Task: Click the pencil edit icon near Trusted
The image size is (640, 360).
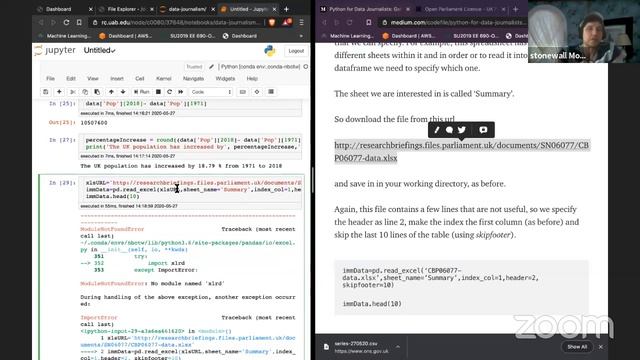Action: [x=211, y=67]
